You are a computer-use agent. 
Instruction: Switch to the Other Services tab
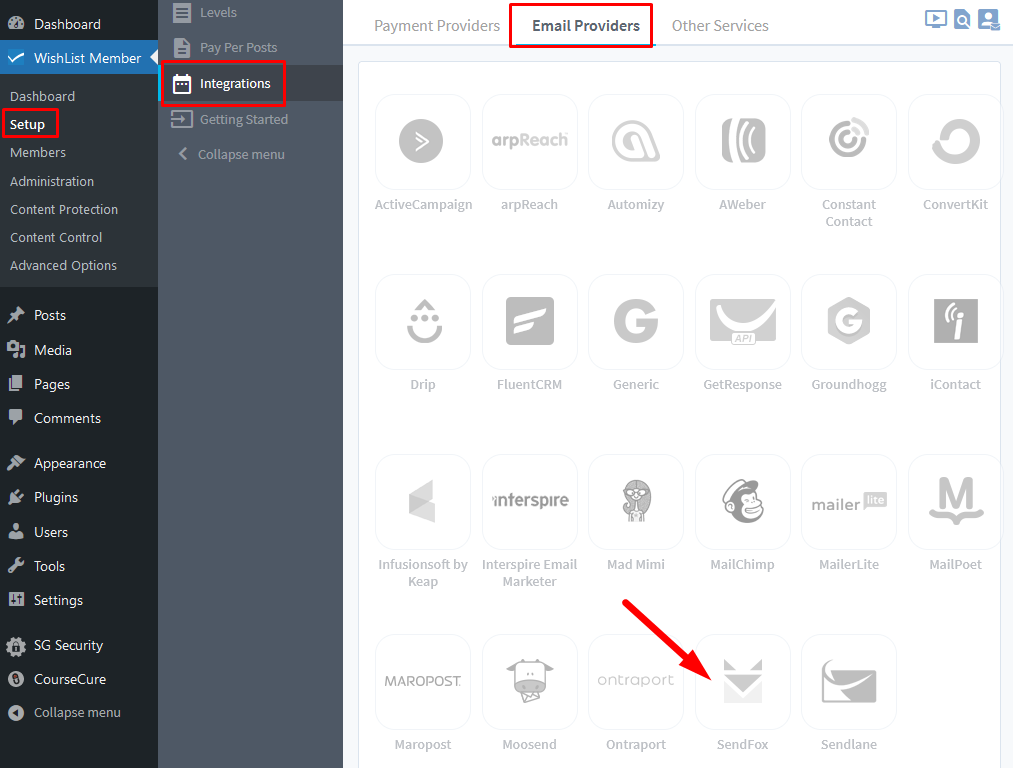coord(720,26)
